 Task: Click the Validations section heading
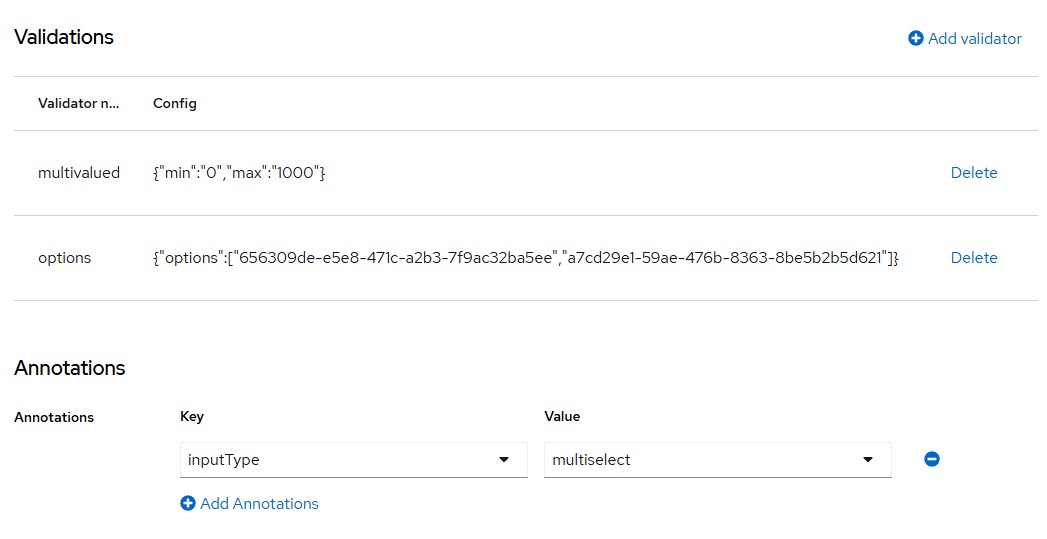tap(64, 37)
